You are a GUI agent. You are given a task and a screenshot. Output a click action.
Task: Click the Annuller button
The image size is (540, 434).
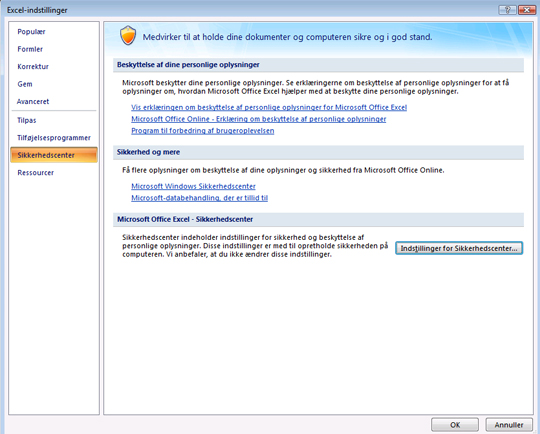click(509, 425)
